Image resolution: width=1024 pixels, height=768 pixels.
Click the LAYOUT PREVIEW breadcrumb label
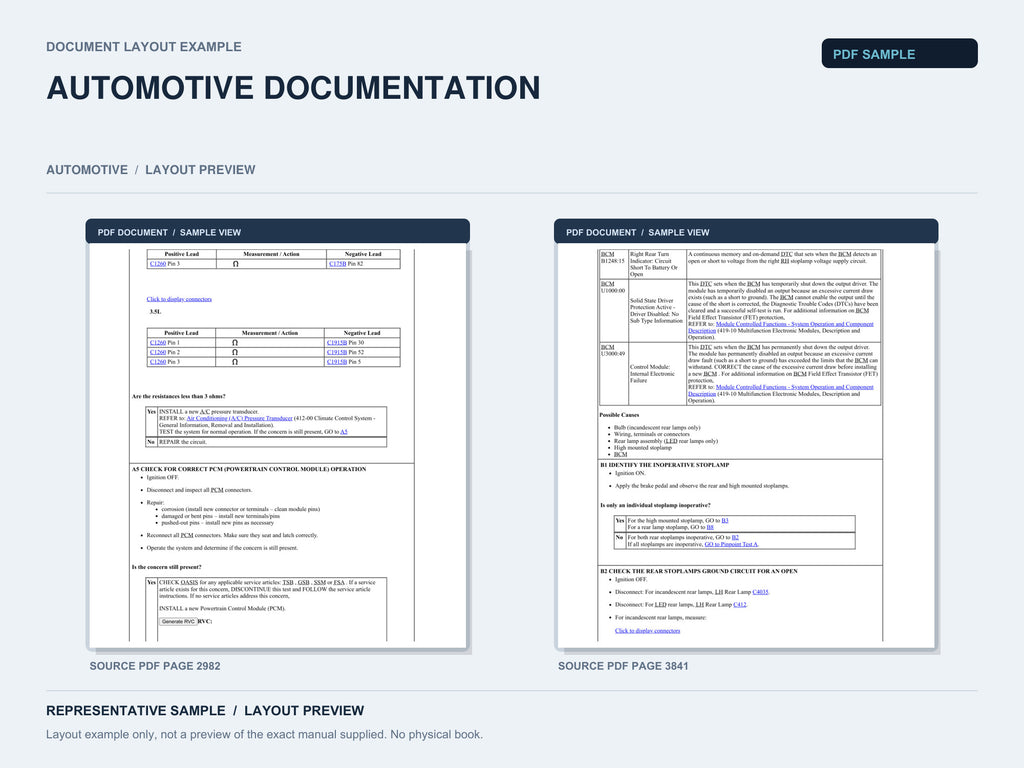click(x=200, y=170)
